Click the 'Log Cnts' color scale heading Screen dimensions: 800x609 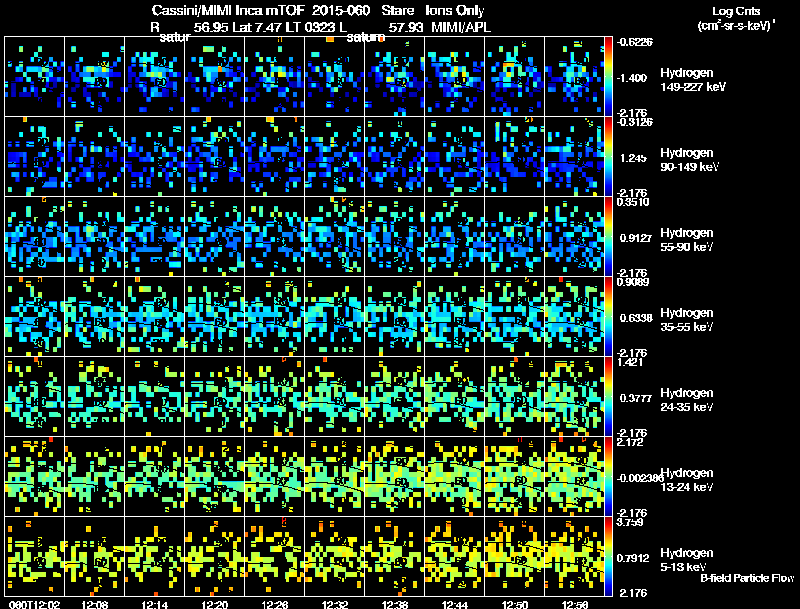click(736, 12)
